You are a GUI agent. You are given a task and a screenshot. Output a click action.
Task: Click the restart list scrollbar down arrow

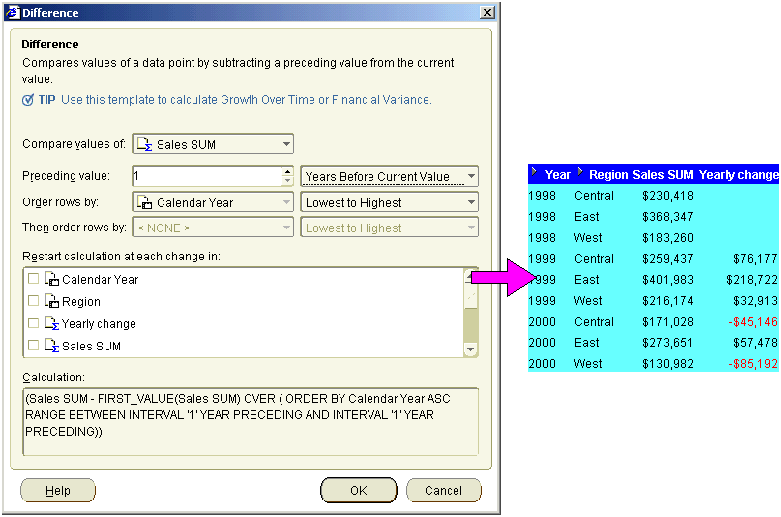[470, 349]
